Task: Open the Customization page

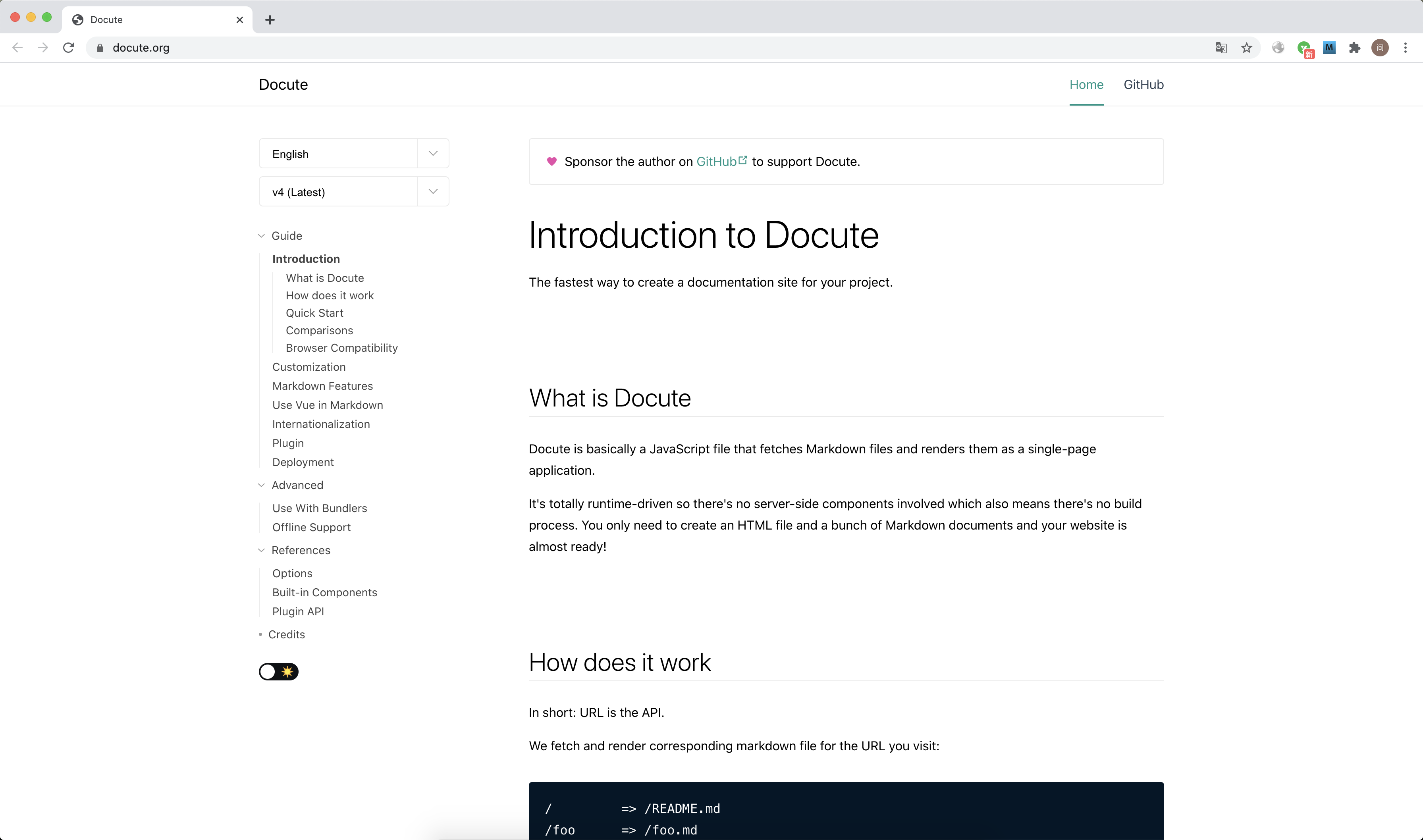Action: pos(309,367)
